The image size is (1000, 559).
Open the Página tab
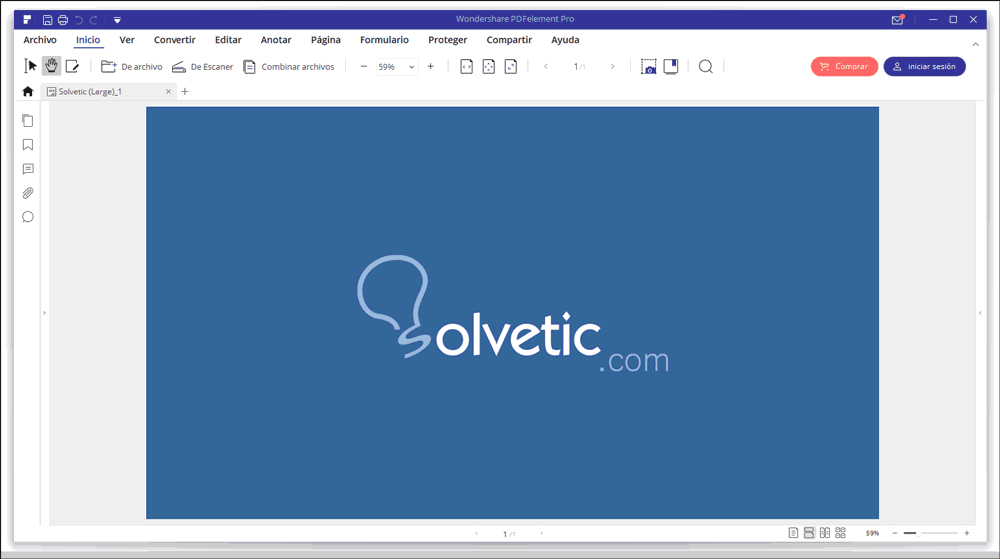tap(325, 40)
